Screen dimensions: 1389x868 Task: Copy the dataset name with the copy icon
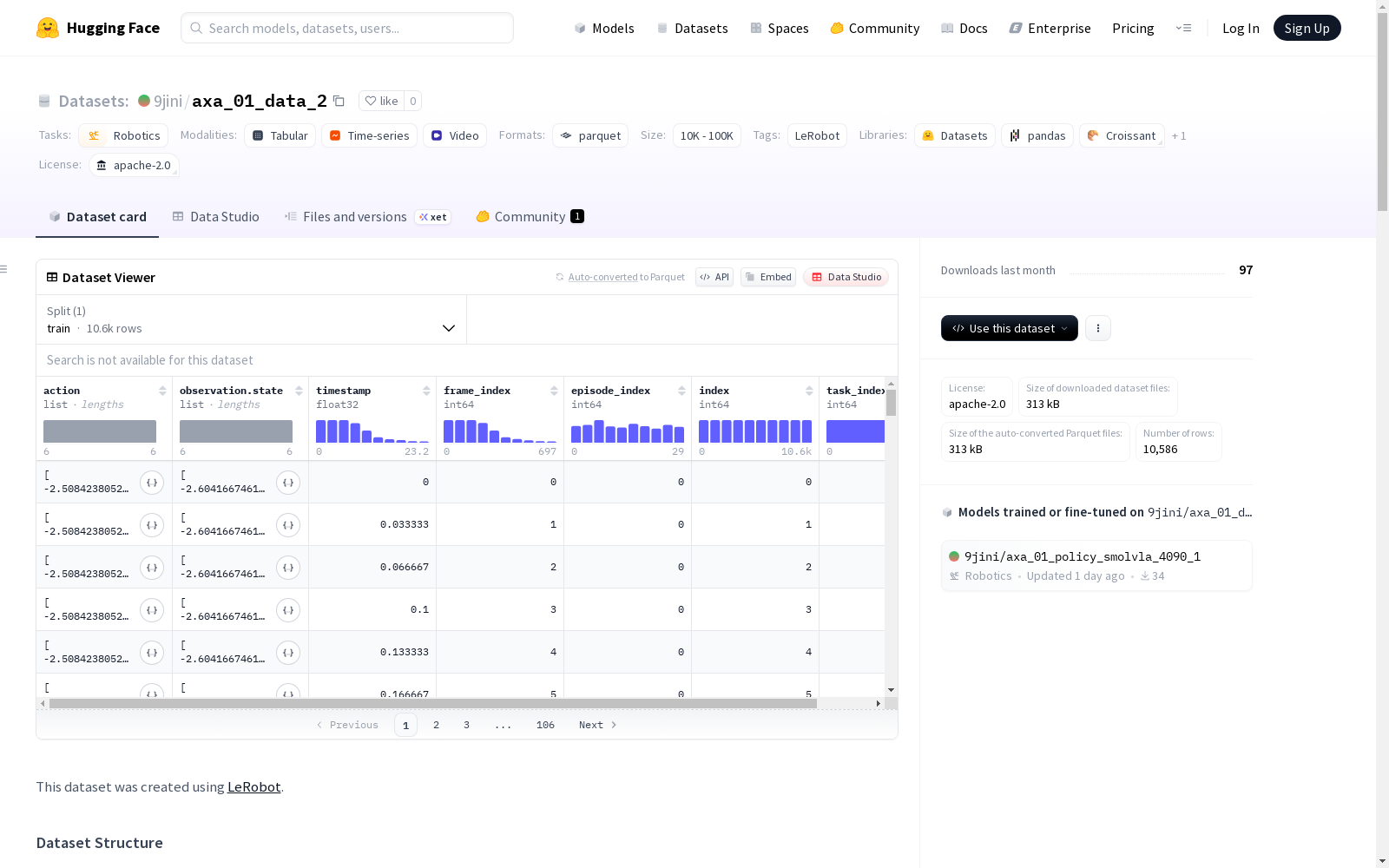tap(339, 102)
